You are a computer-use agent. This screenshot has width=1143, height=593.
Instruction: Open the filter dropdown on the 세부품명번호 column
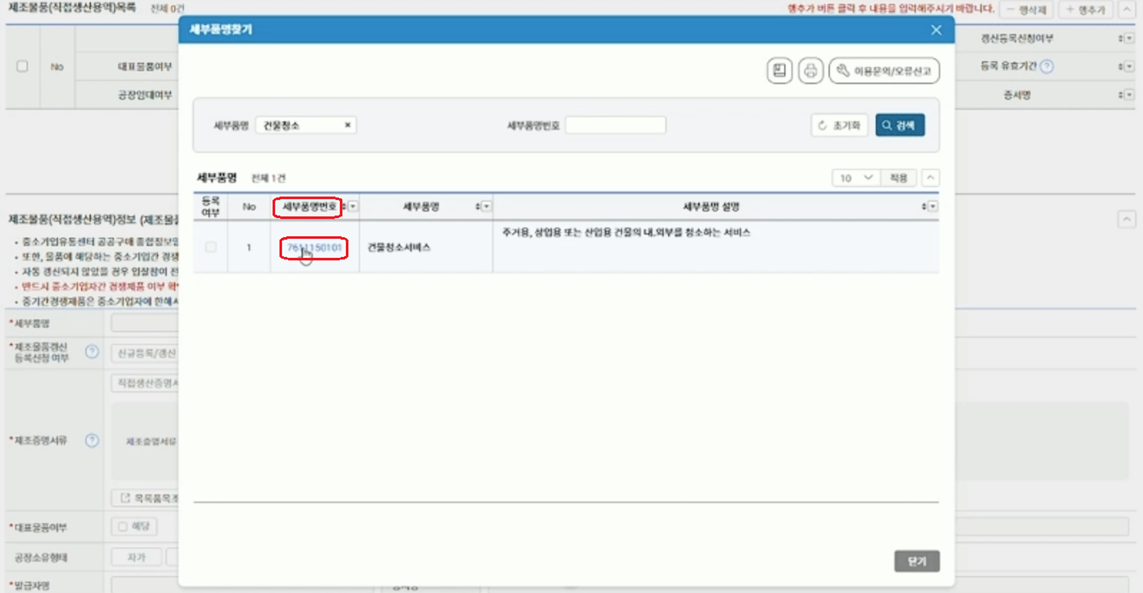click(351, 205)
